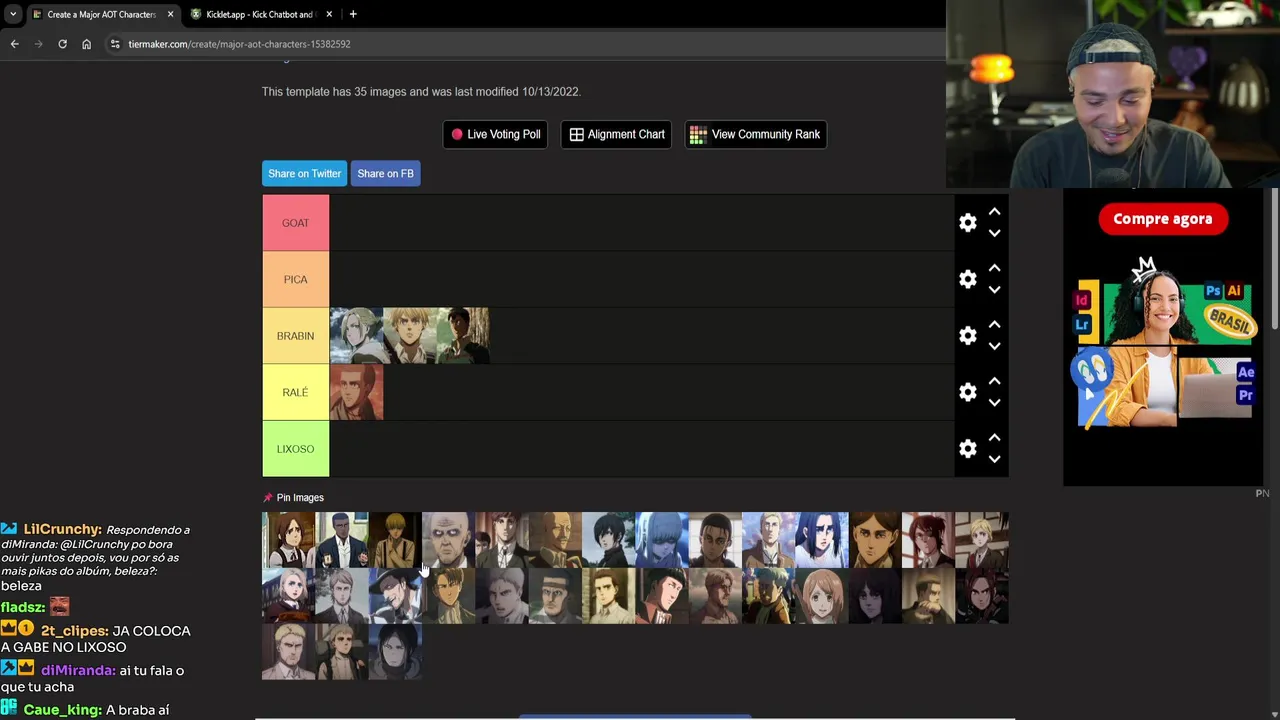1280x720 pixels.
Task: View site information icon in address bar
Action: [x=115, y=44]
